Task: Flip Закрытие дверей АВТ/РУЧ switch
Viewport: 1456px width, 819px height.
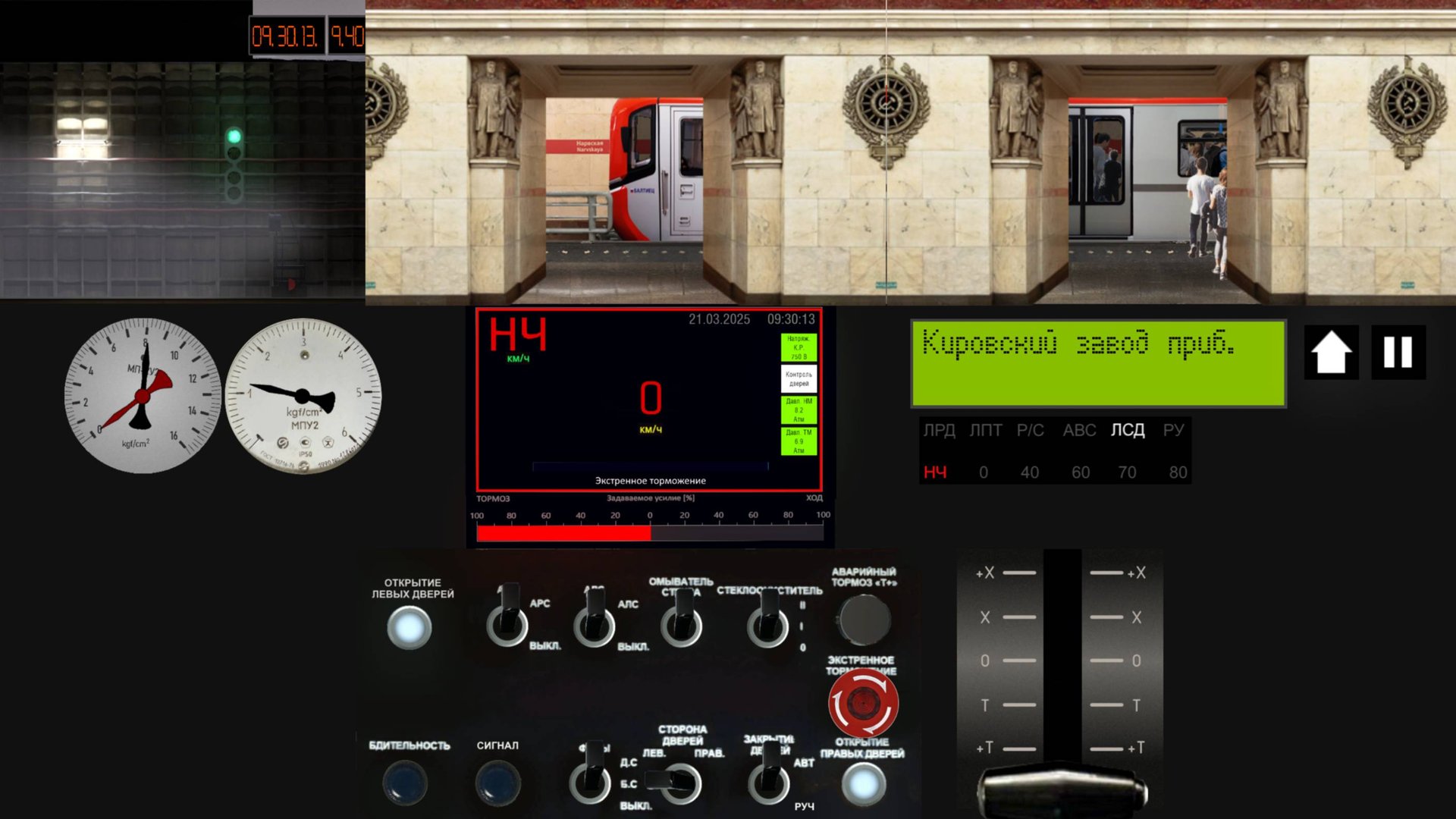Action: 769,781
